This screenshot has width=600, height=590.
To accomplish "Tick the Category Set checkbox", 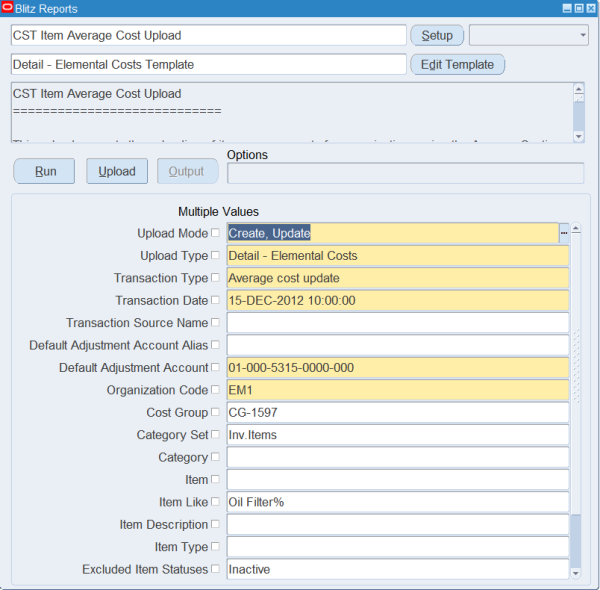I will pyautogui.click(x=215, y=434).
